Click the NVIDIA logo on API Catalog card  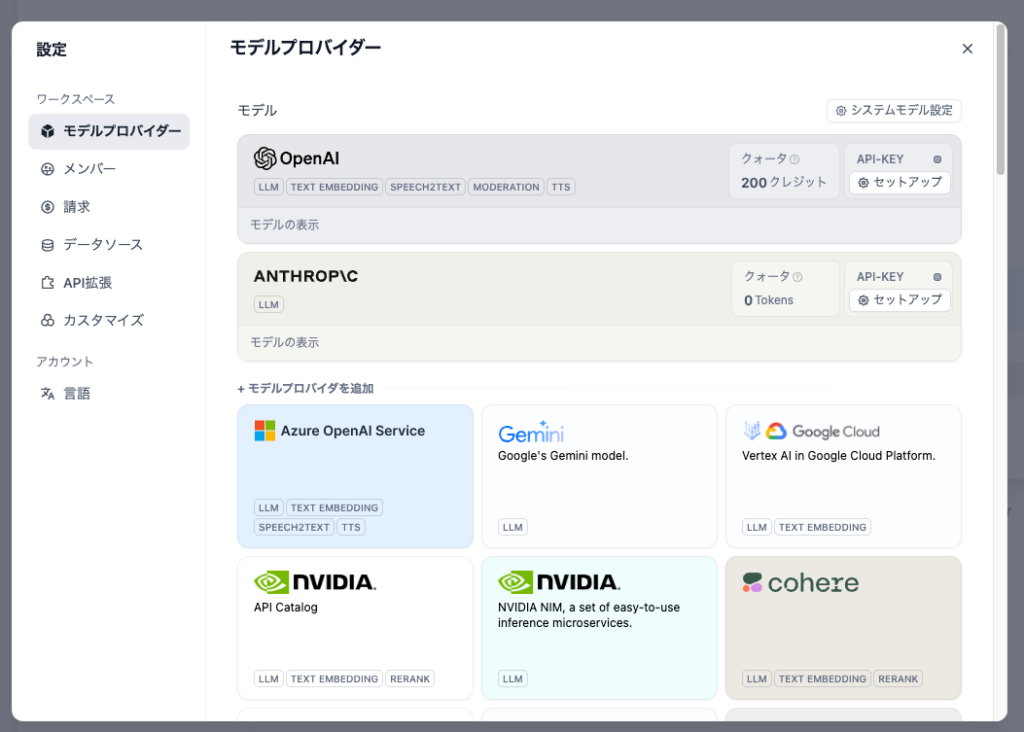(315, 582)
